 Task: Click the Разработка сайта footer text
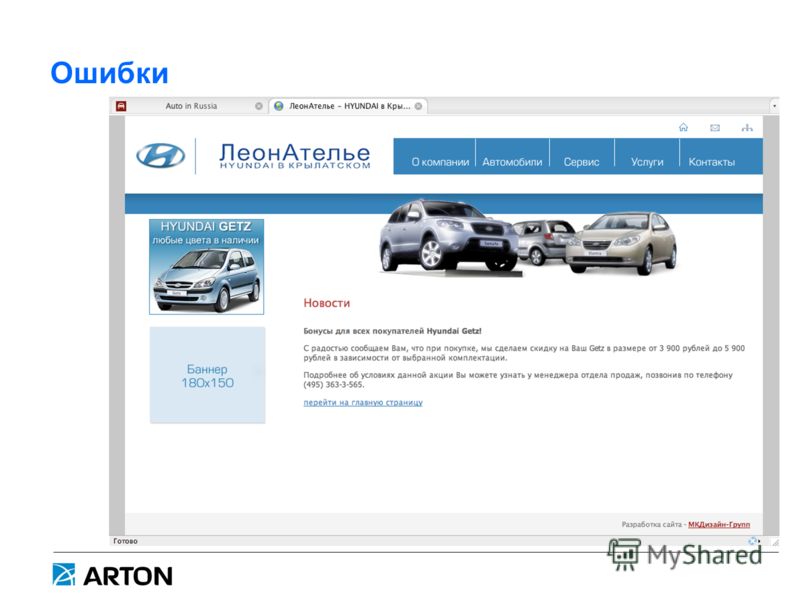pyautogui.click(x=652, y=524)
